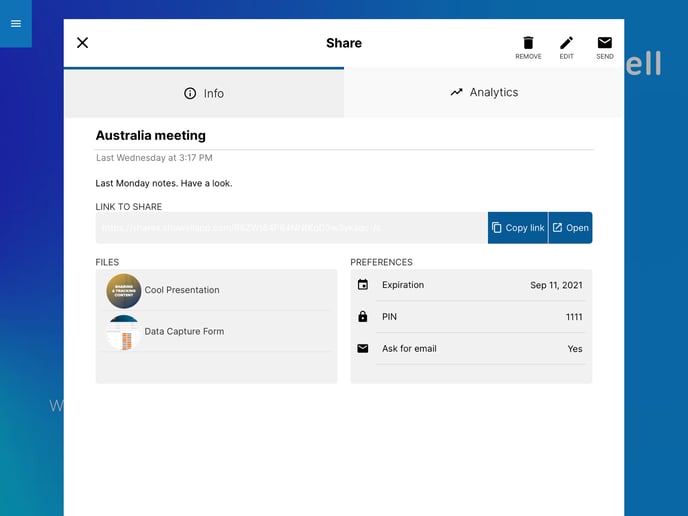
Task: Open Data Capture Form thumbnail
Action: tap(124, 332)
